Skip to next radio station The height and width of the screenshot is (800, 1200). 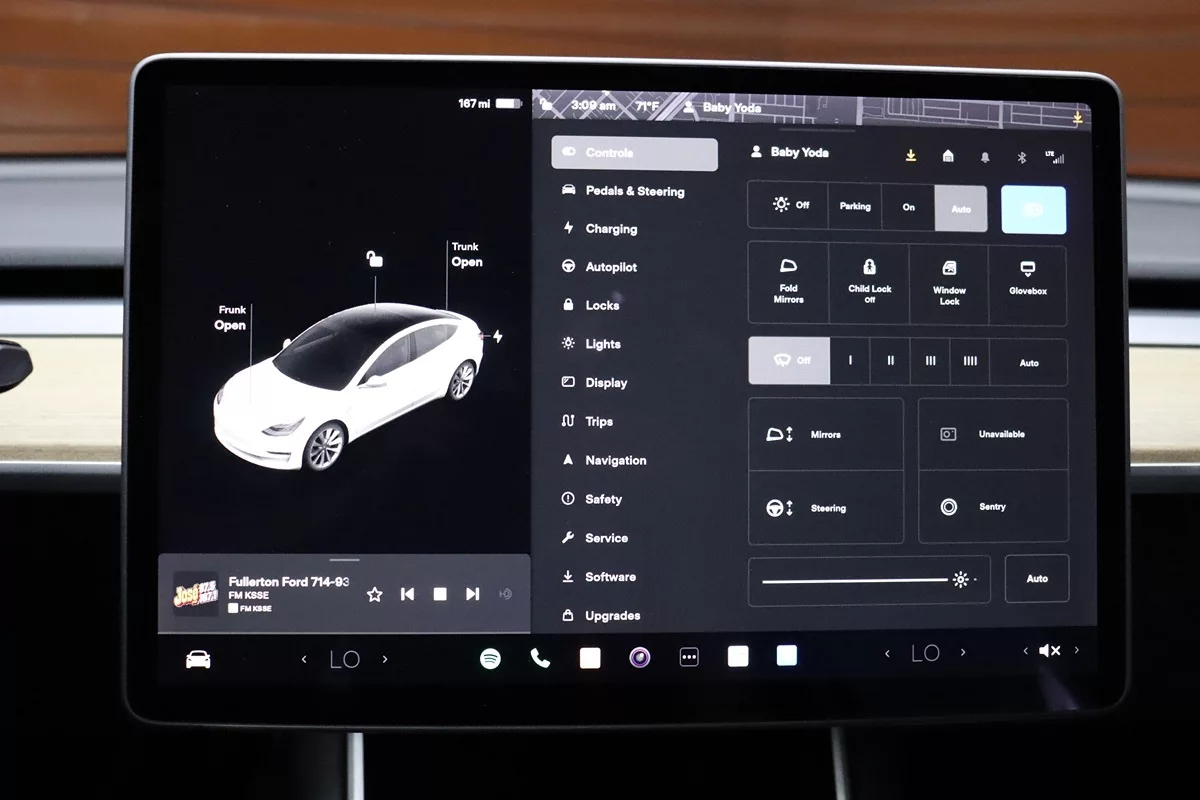(472, 594)
